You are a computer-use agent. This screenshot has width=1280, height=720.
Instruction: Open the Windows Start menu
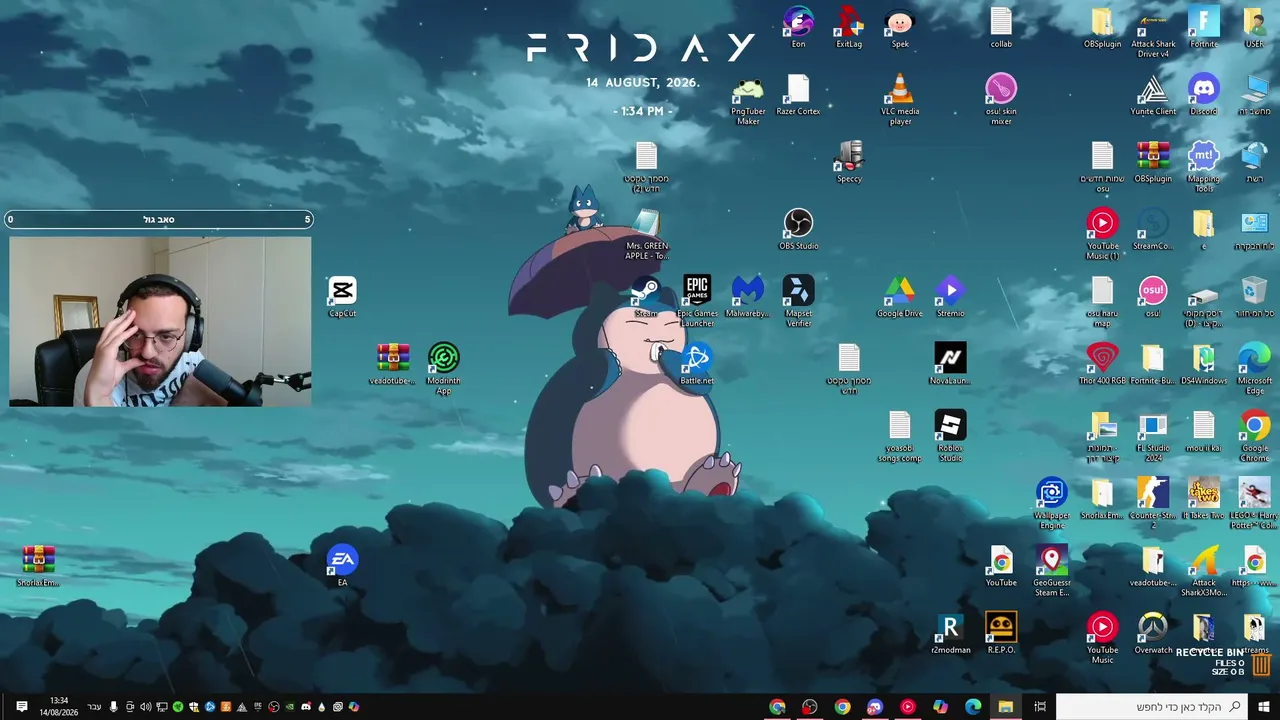pos(1264,707)
